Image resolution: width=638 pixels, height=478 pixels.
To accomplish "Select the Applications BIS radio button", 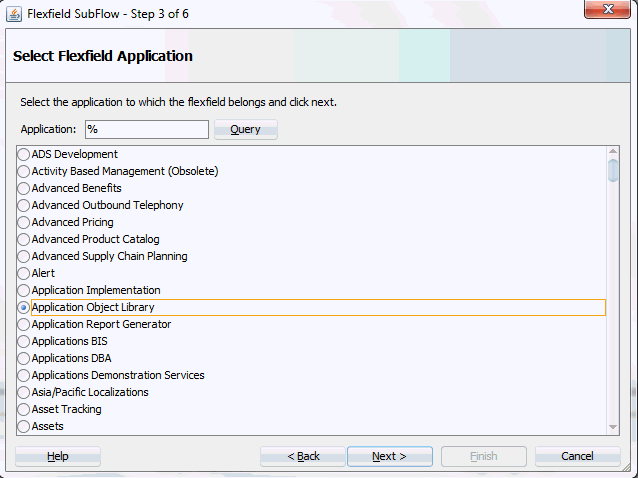I will pos(24,341).
